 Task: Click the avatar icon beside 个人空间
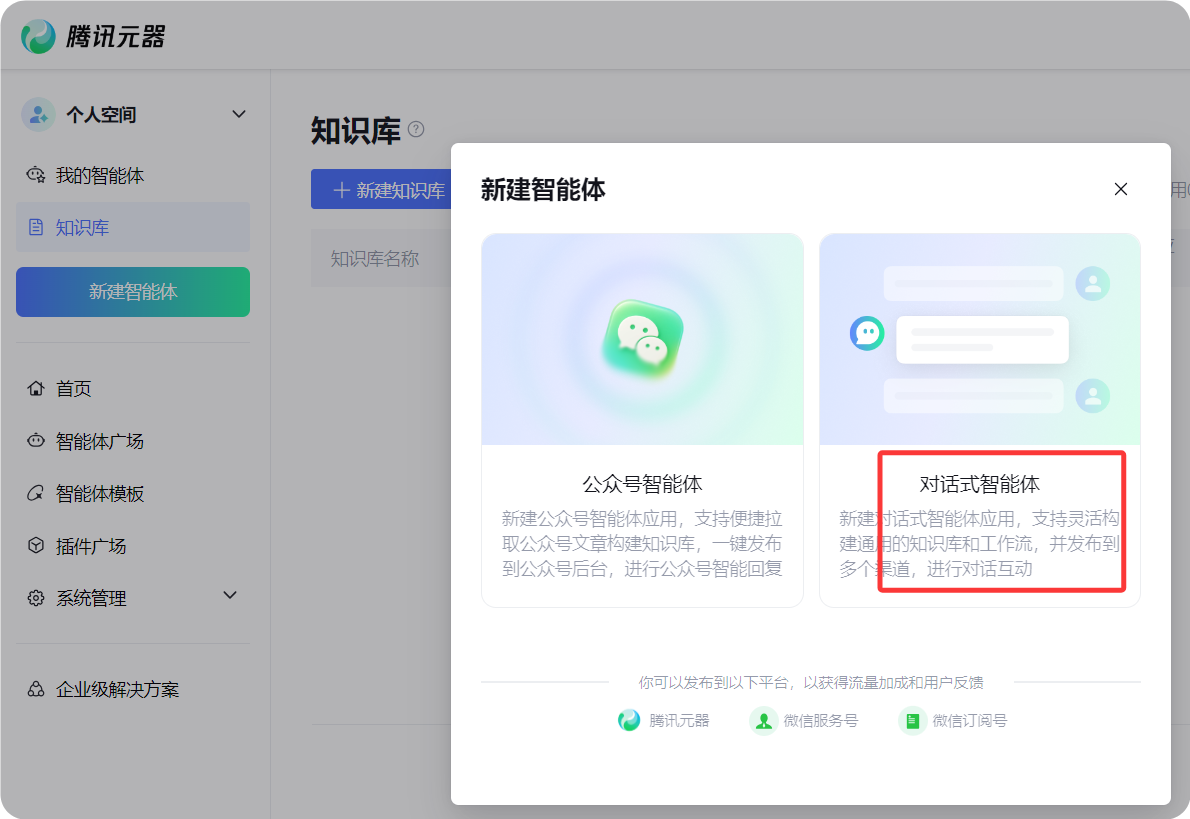coord(37,114)
